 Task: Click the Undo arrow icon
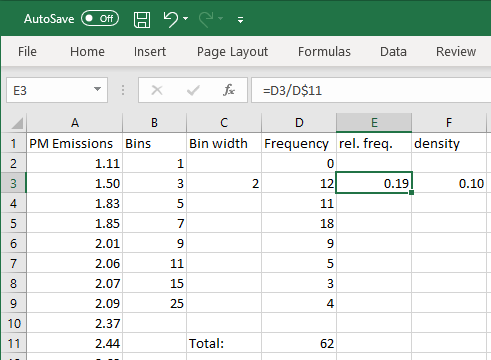[x=171, y=19]
